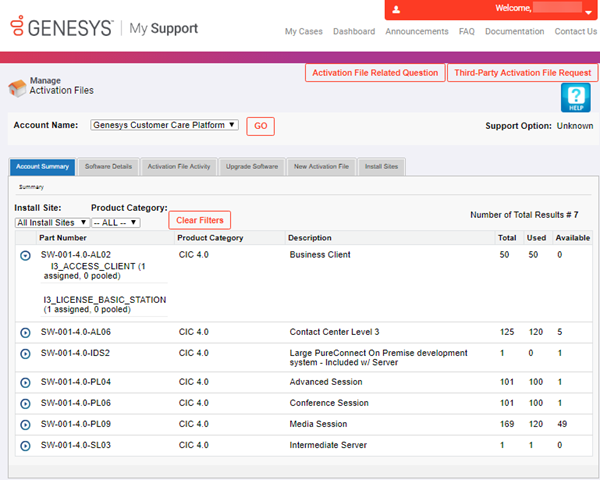
Task: Select the Install Sites tab
Action: click(x=381, y=167)
